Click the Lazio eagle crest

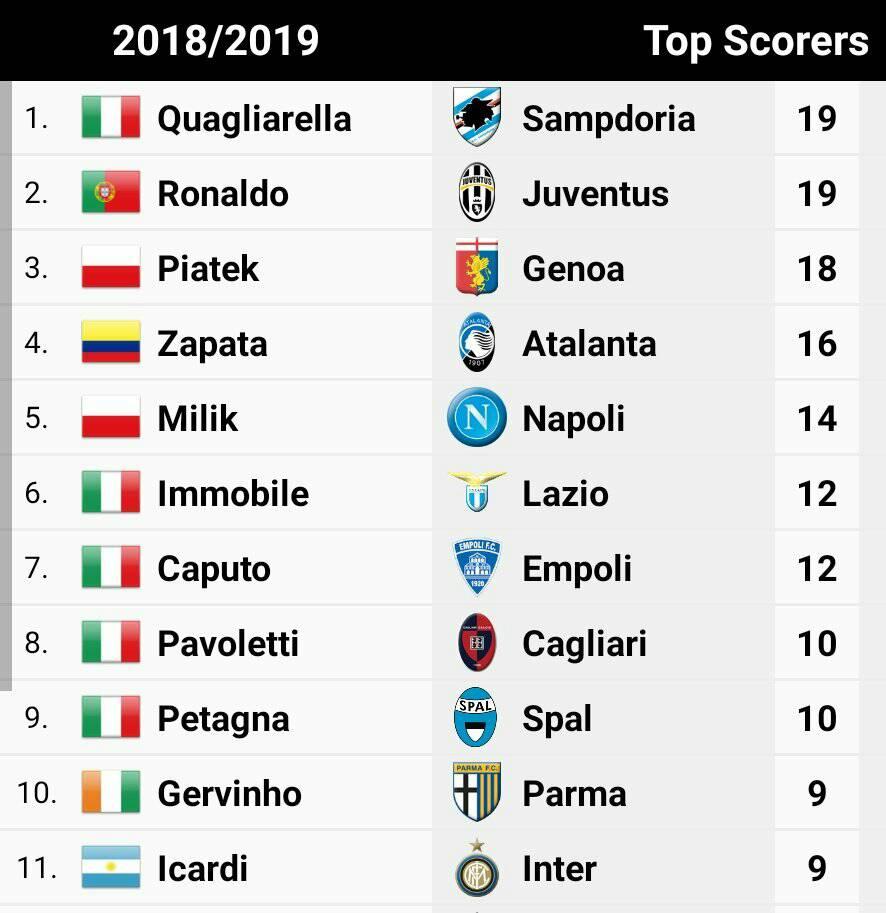click(x=477, y=492)
